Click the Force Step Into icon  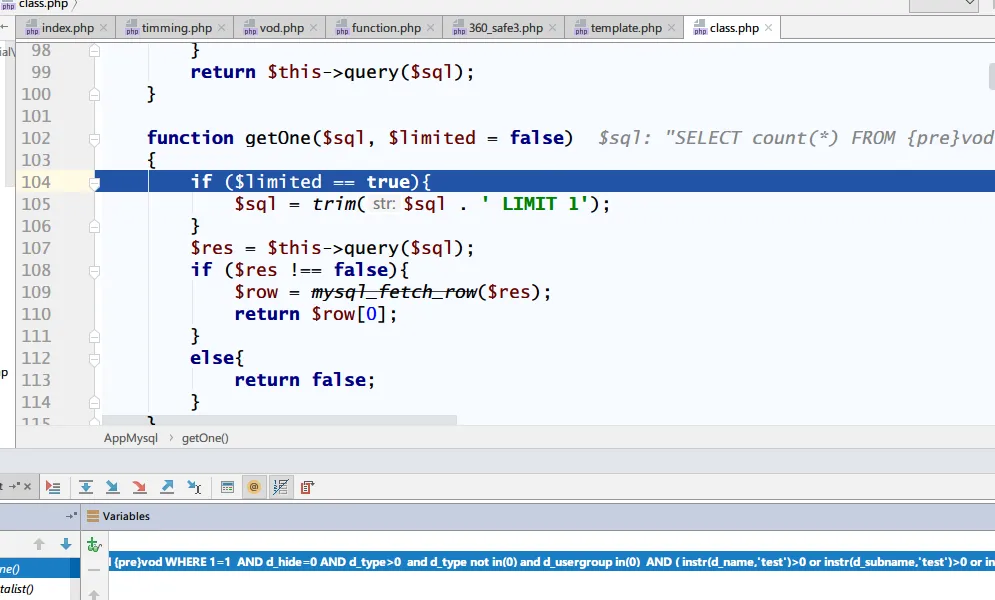(140, 487)
